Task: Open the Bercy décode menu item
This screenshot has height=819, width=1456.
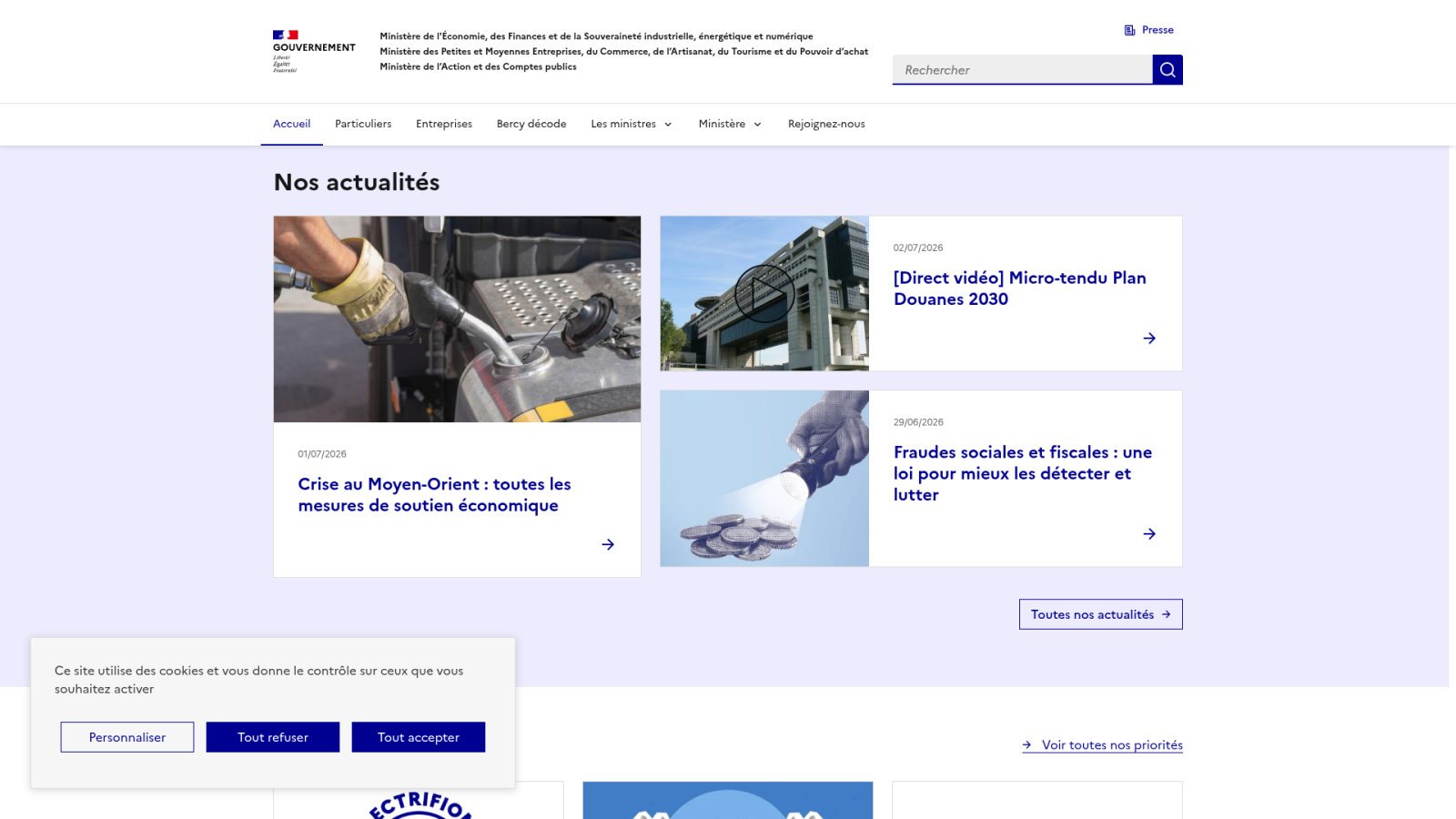Action: click(531, 124)
